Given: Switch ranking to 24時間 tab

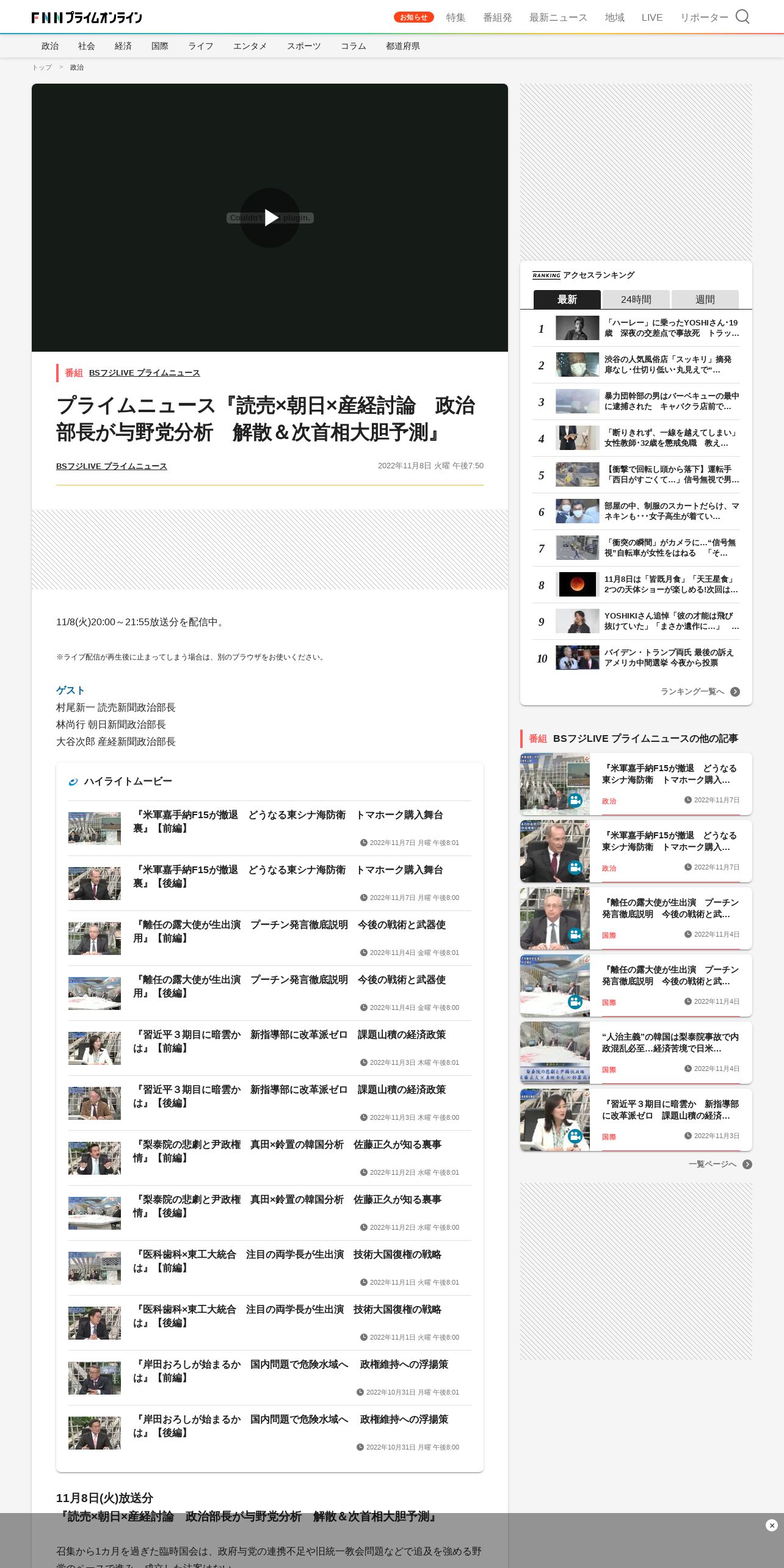Looking at the screenshot, I should [636, 299].
